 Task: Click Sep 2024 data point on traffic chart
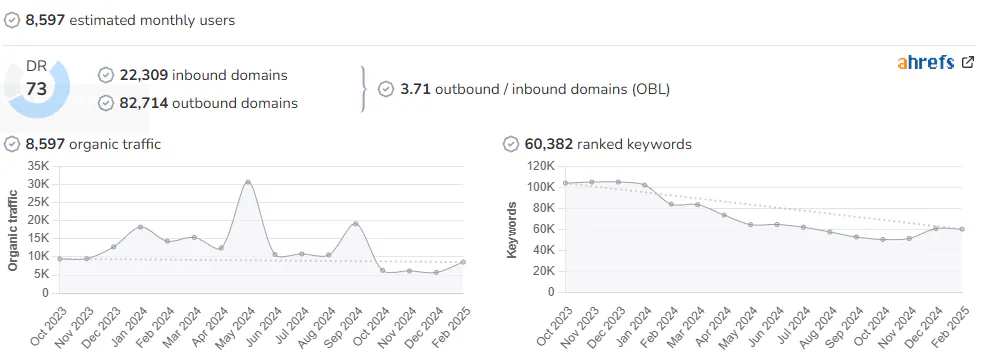tap(355, 223)
